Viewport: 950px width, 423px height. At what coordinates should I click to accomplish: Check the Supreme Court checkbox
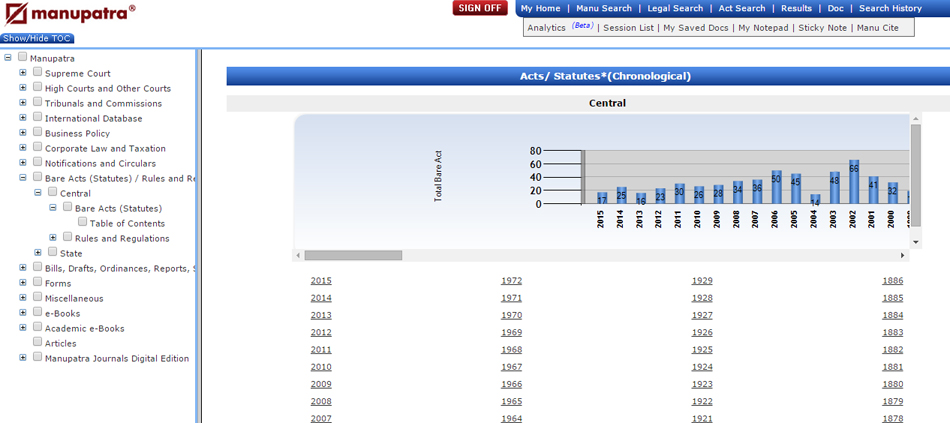pyautogui.click(x=38, y=72)
